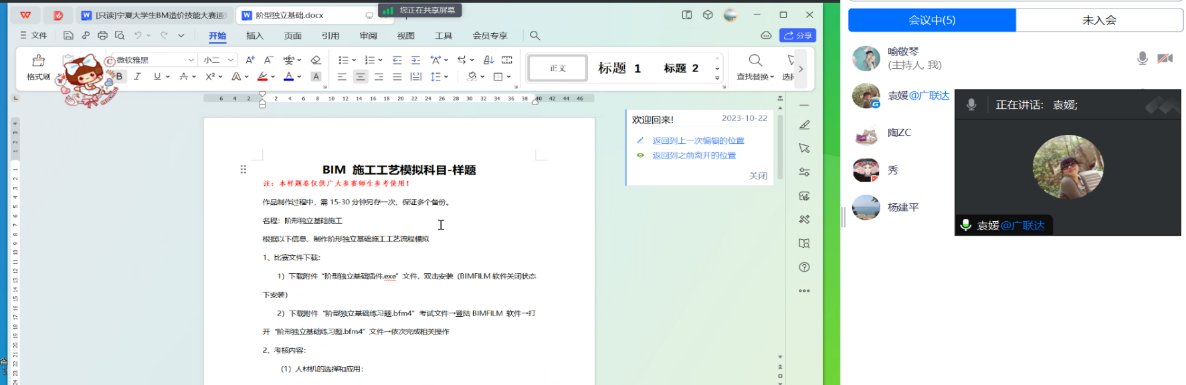Image resolution: width=1186 pixels, height=385 pixels.
Task: Toggle character shading A button
Action: (316, 76)
